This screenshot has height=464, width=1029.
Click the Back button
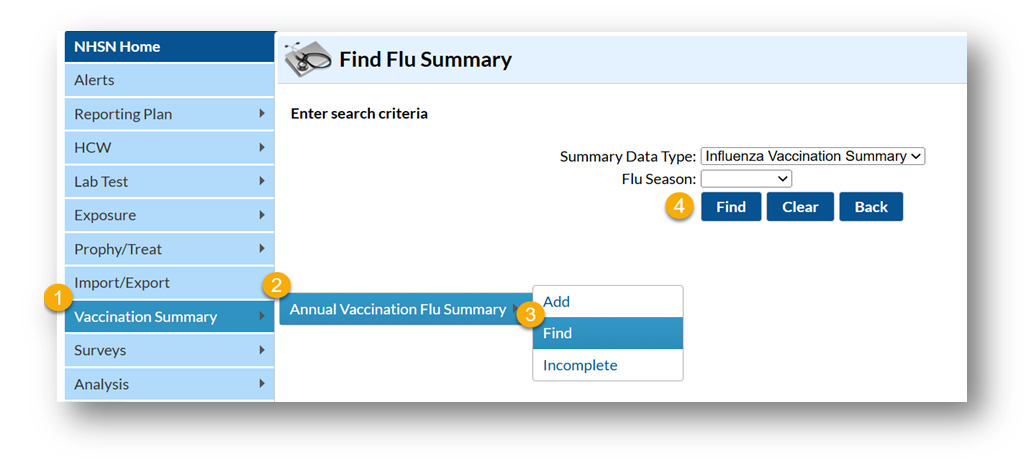coord(871,207)
